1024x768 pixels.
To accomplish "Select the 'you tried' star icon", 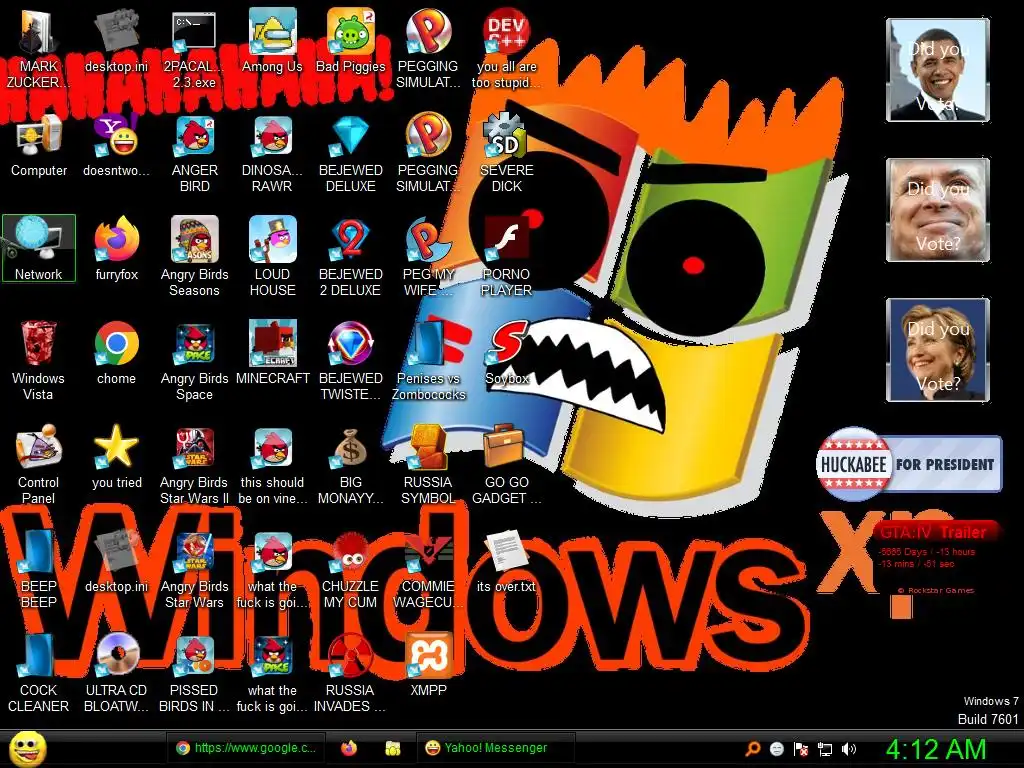I will (x=116, y=456).
